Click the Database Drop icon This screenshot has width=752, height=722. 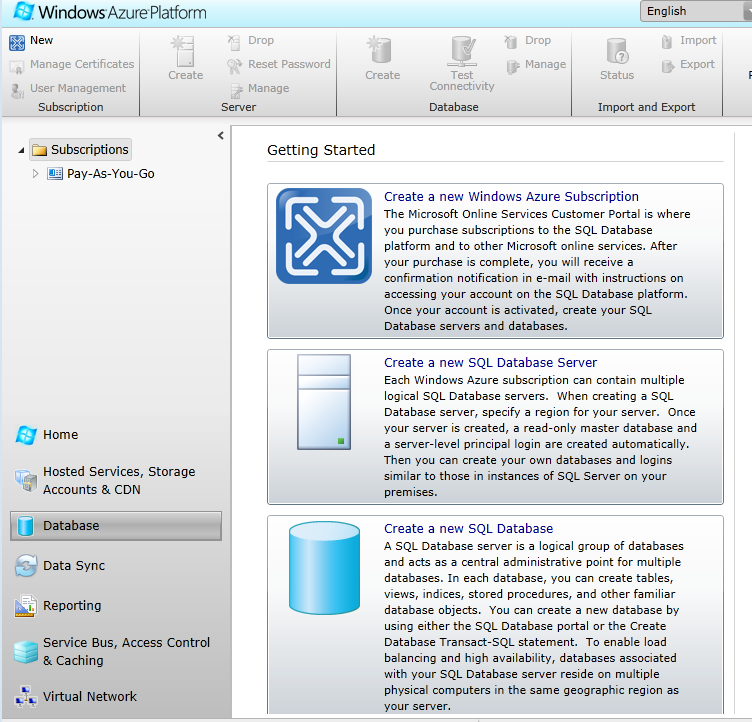point(511,42)
